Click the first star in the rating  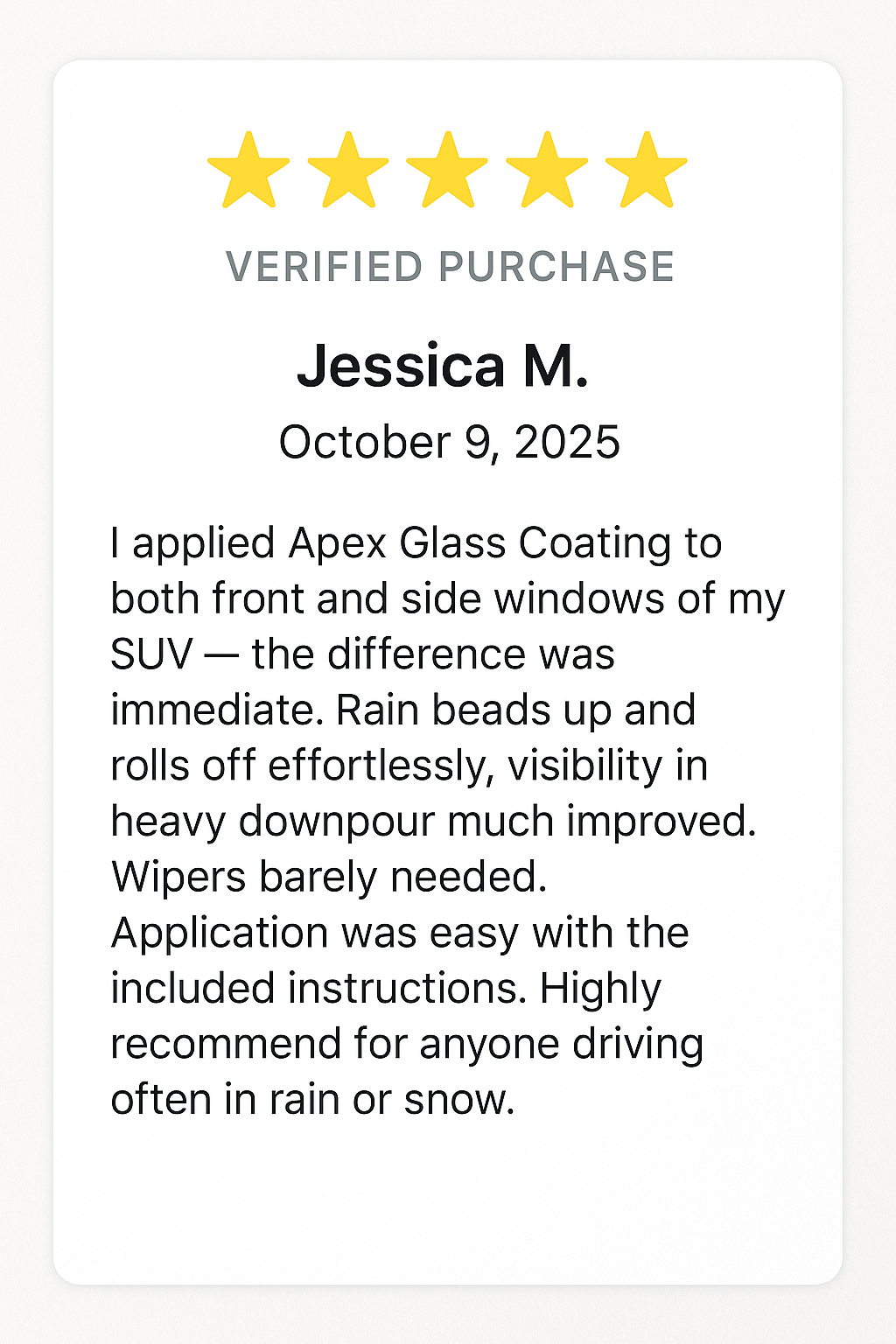click(248, 171)
